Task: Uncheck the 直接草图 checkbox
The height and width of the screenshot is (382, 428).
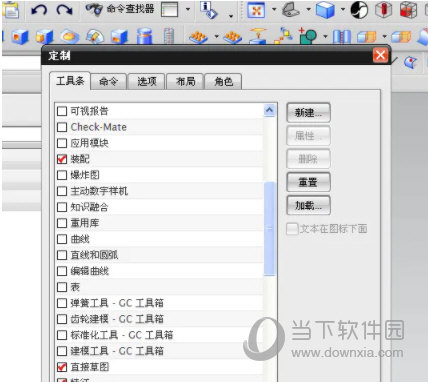Action: (62, 367)
